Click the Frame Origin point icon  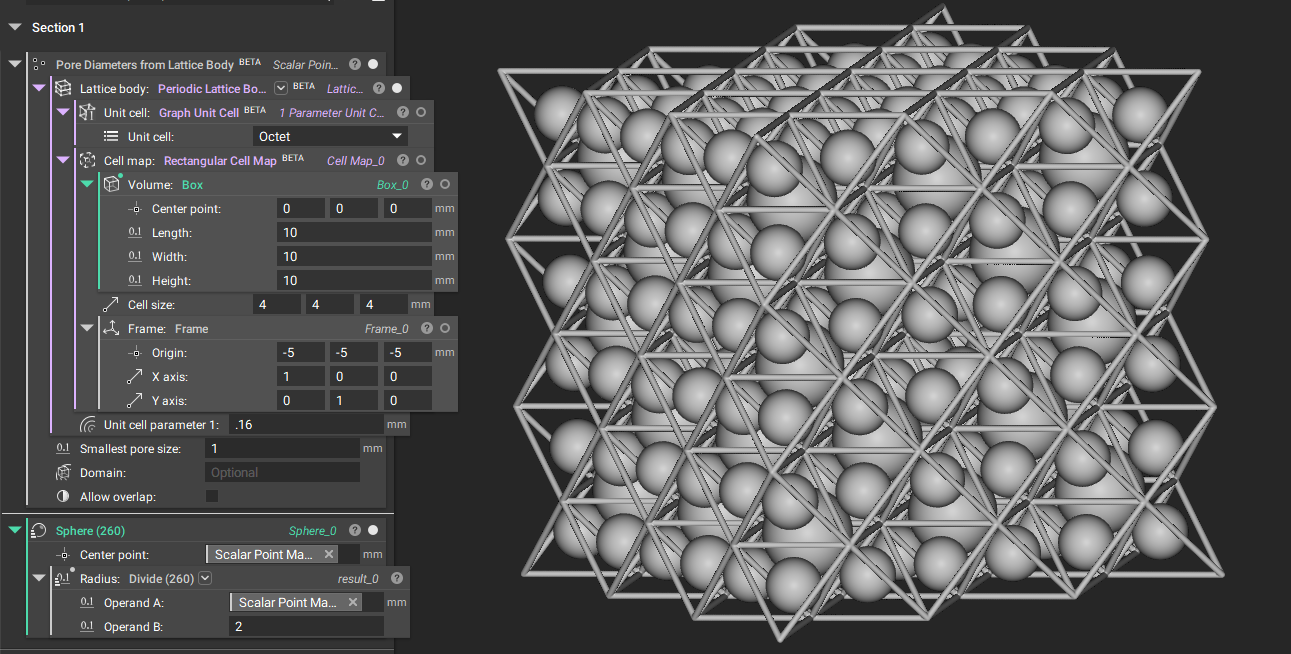pyautogui.click(x=135, y=352)
